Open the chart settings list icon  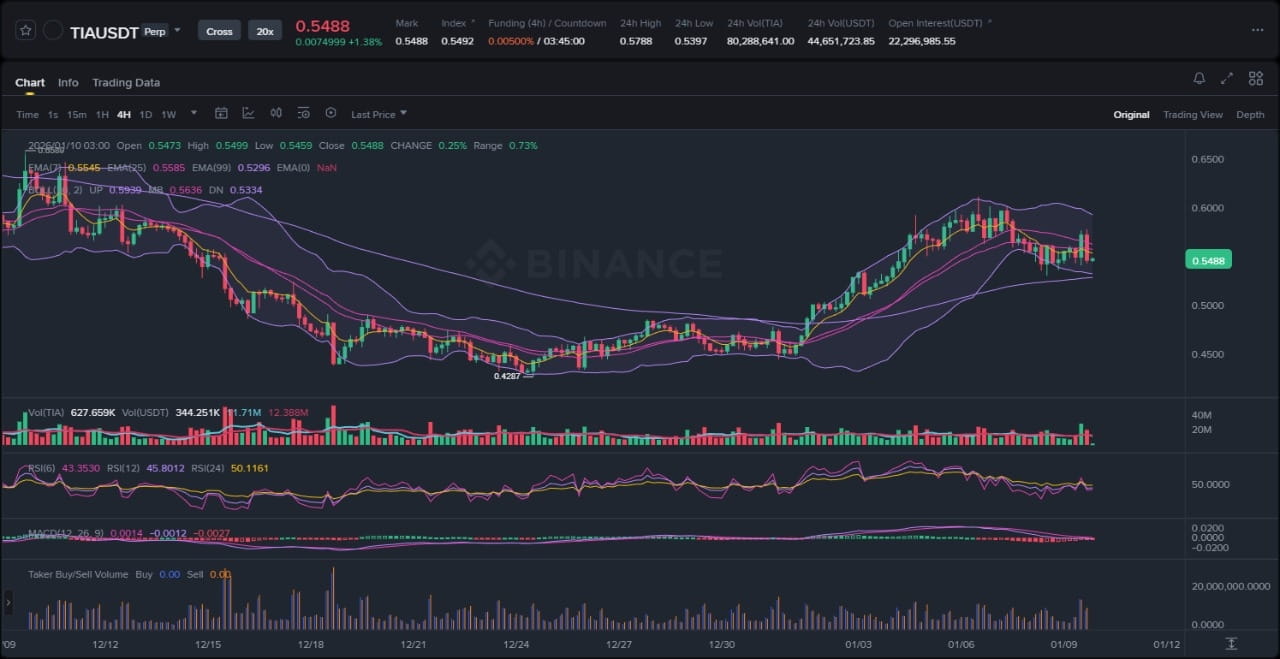click(303, 113)
